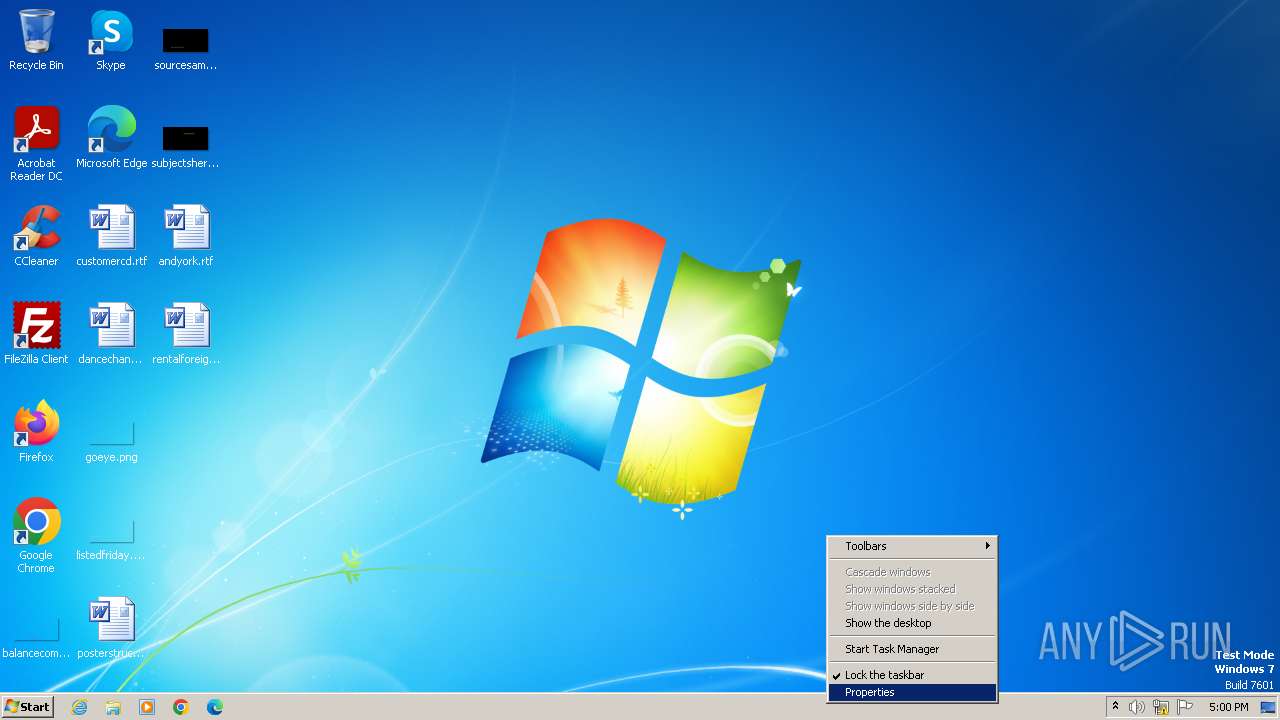The width and height of the screenshot is (1280, 720).
Task: Open the Start menu button
Action: click(28, 707)
